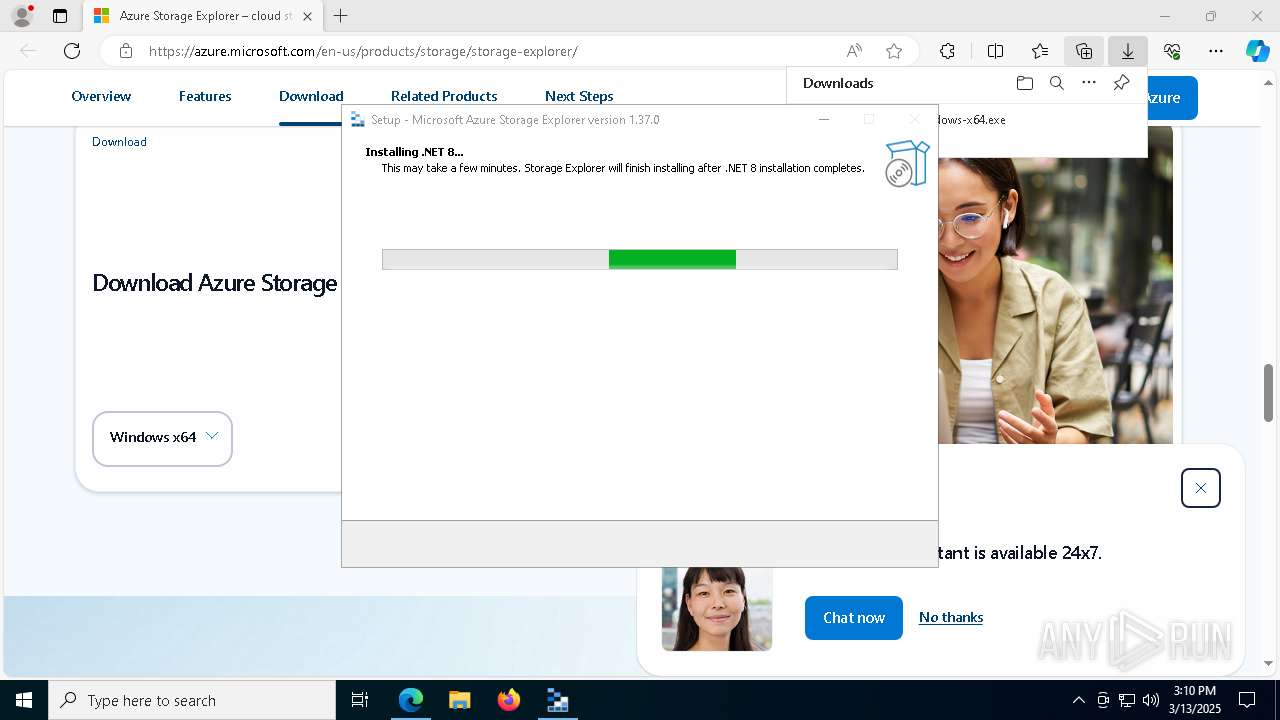Screen dimensions: 1280x720
Task: Open the Copilot sidebar
Action: point(1258,51)
